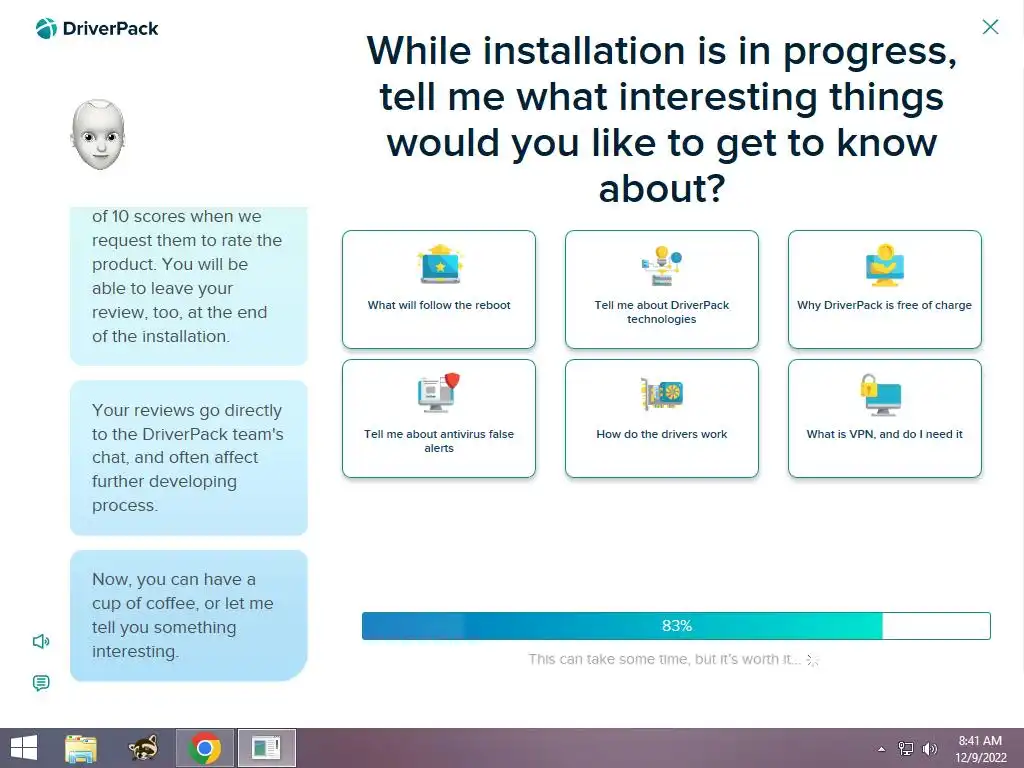Click the taskbar clock showing 8:41 AM

click(x=980, y=749)
